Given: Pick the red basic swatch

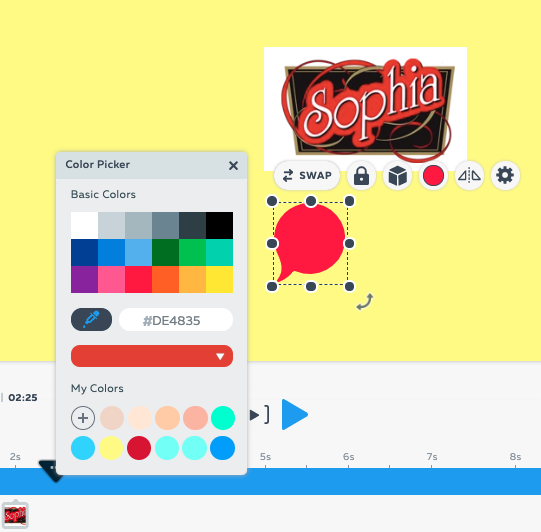Looking at the screenshot, I should pos(138,279).
